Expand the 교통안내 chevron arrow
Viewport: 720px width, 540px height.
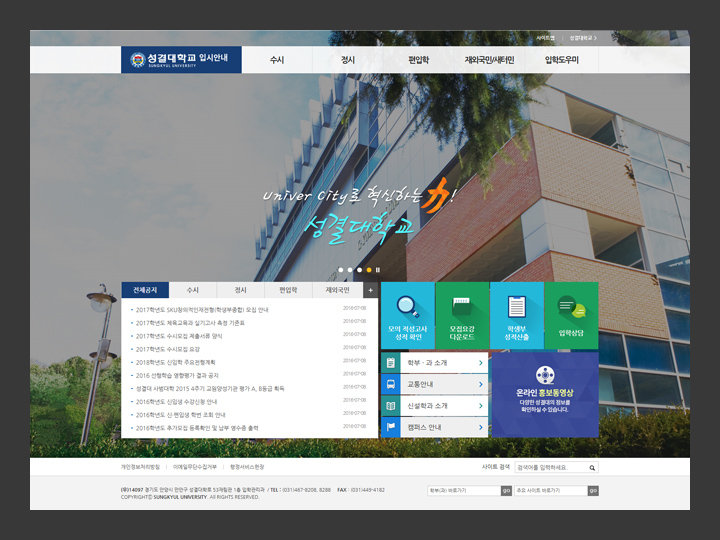(x=481, y=384)
